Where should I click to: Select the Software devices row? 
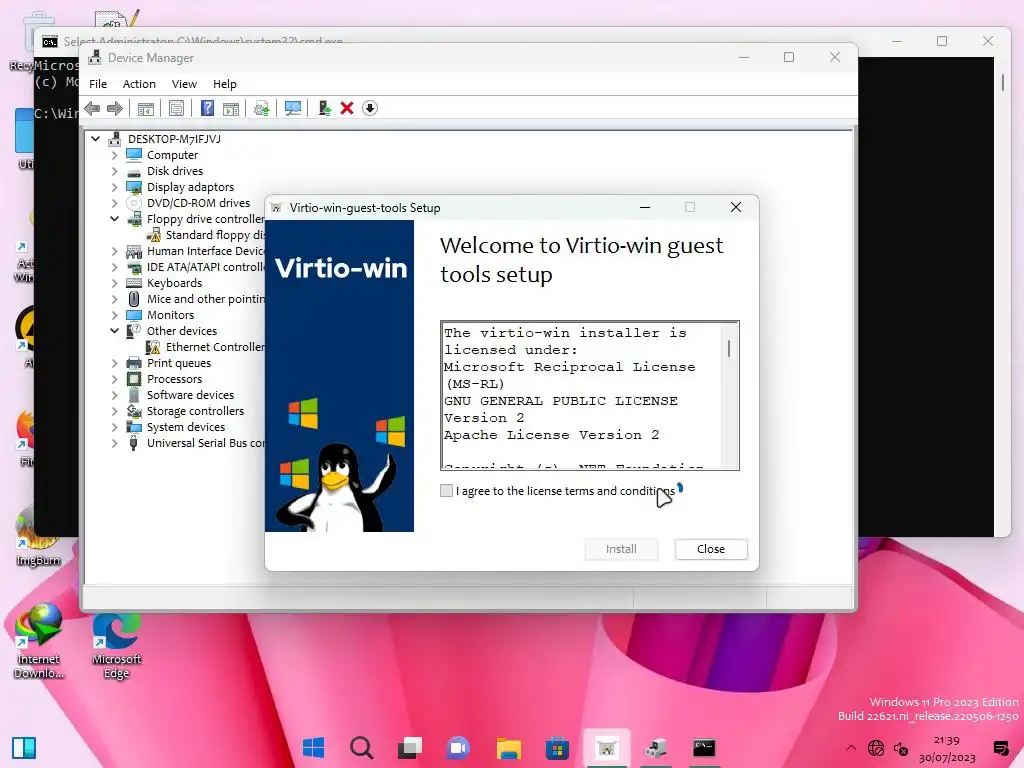pyautogui.click(x=190, y=395)
